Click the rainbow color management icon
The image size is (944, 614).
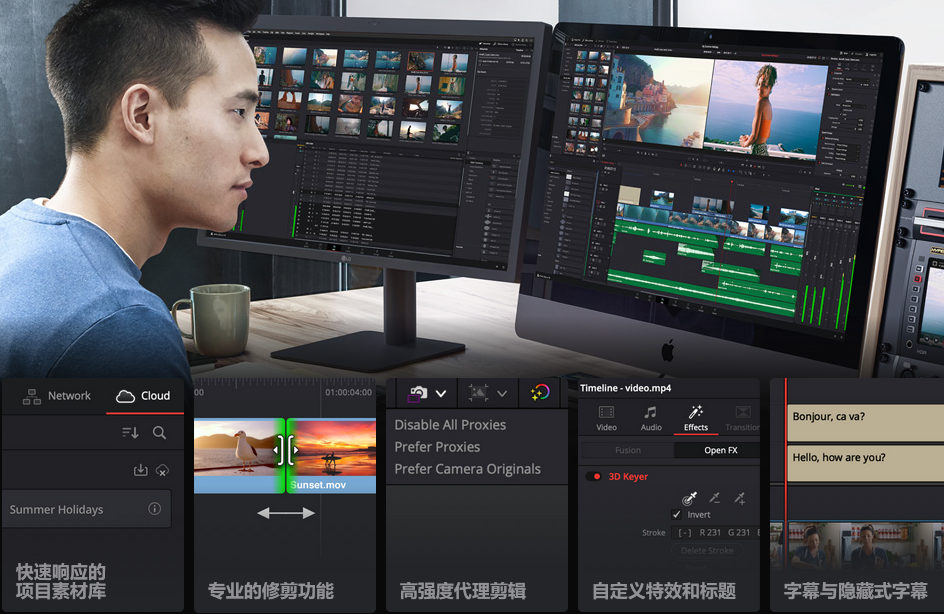(541, 392)
